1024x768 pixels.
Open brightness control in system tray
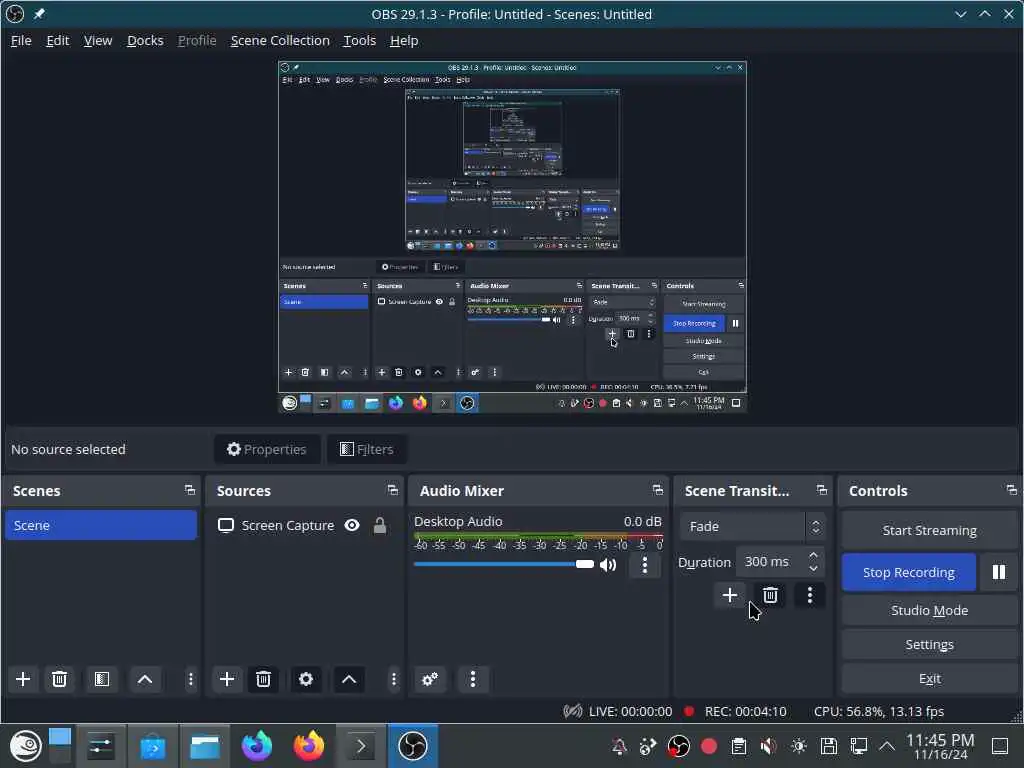799,746
